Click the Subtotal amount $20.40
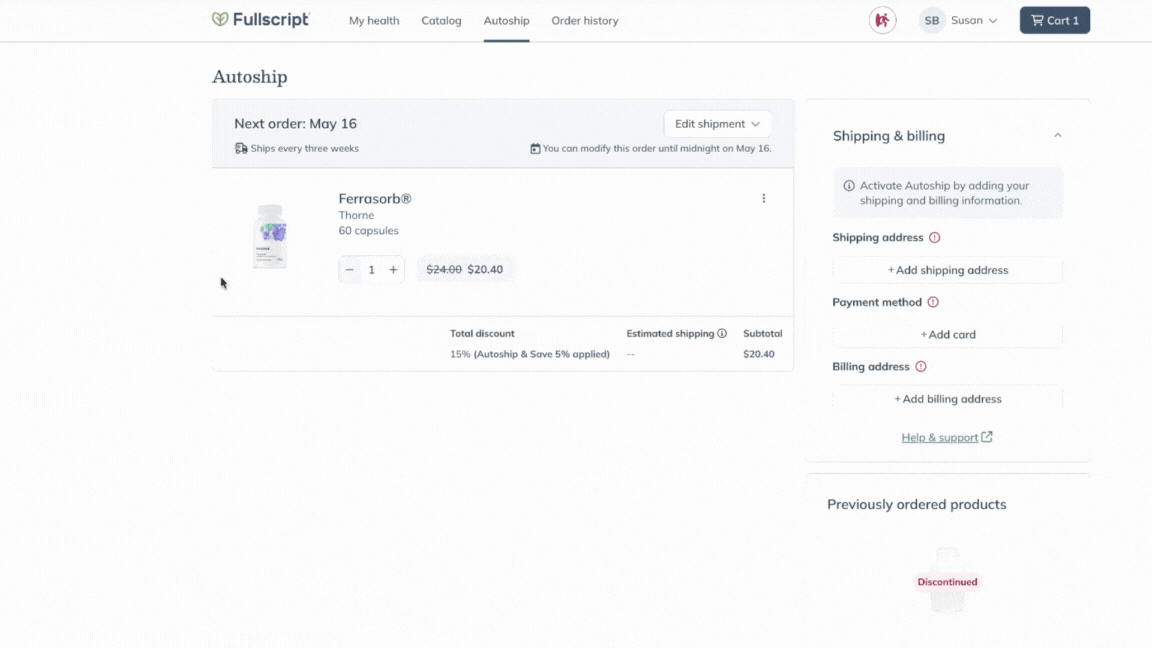This screenshot has width=1152, height=648. [758, 354]
